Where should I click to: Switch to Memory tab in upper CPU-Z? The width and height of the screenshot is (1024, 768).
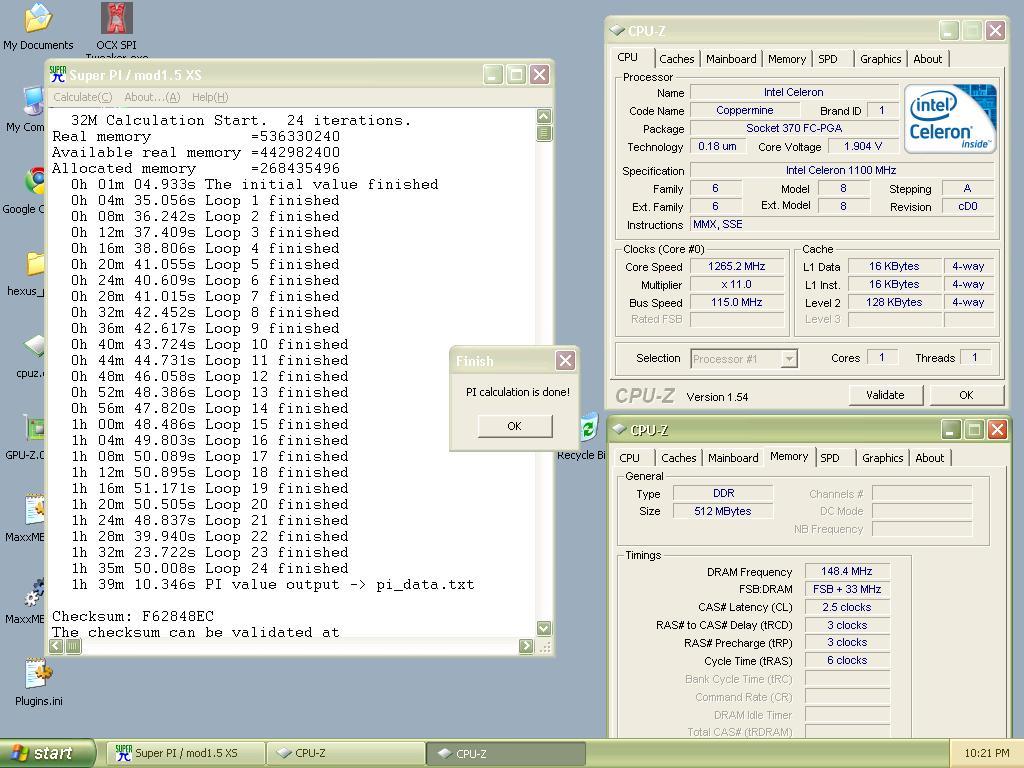[786, 59]
